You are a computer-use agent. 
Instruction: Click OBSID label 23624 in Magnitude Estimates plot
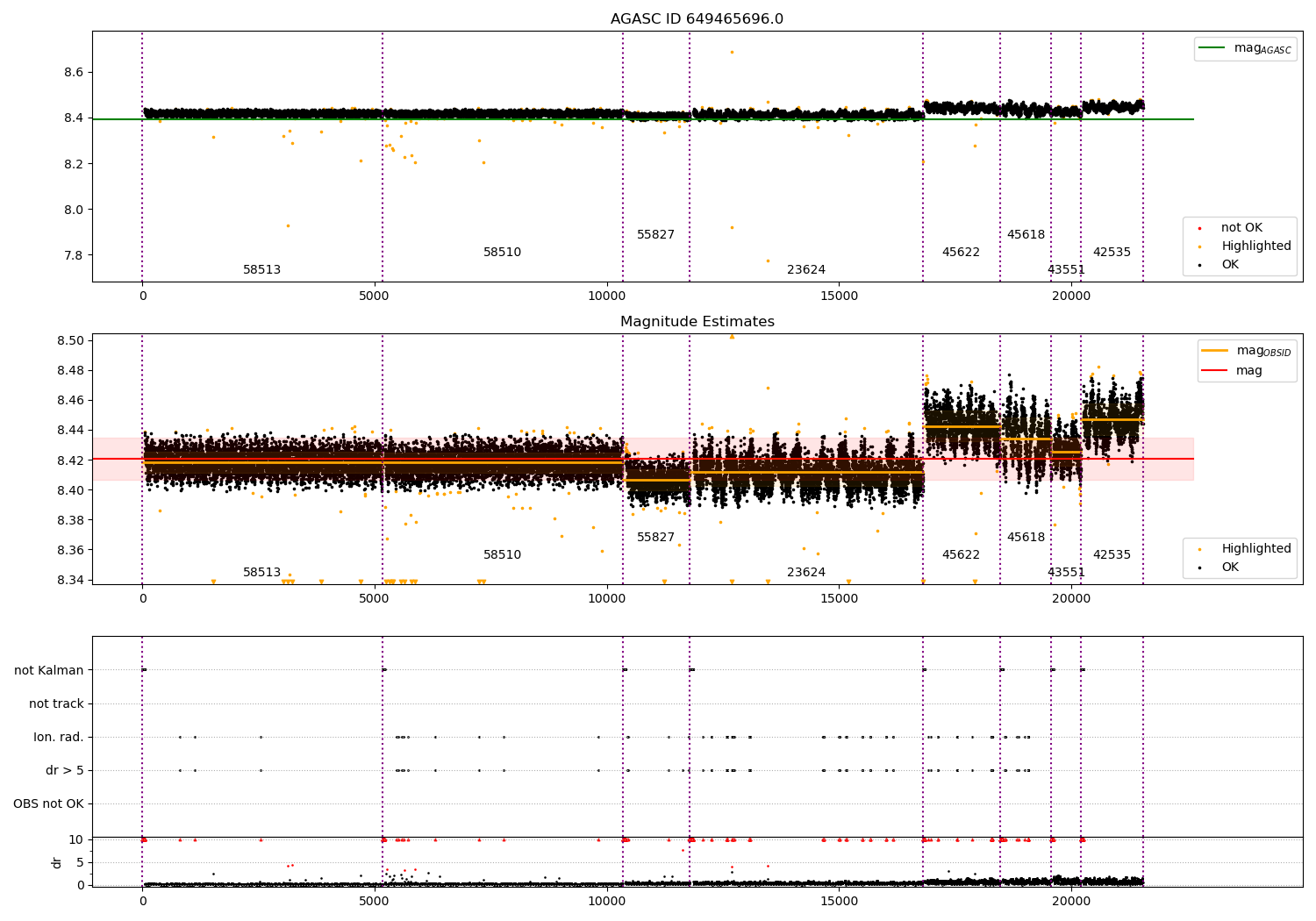[805, 573]
